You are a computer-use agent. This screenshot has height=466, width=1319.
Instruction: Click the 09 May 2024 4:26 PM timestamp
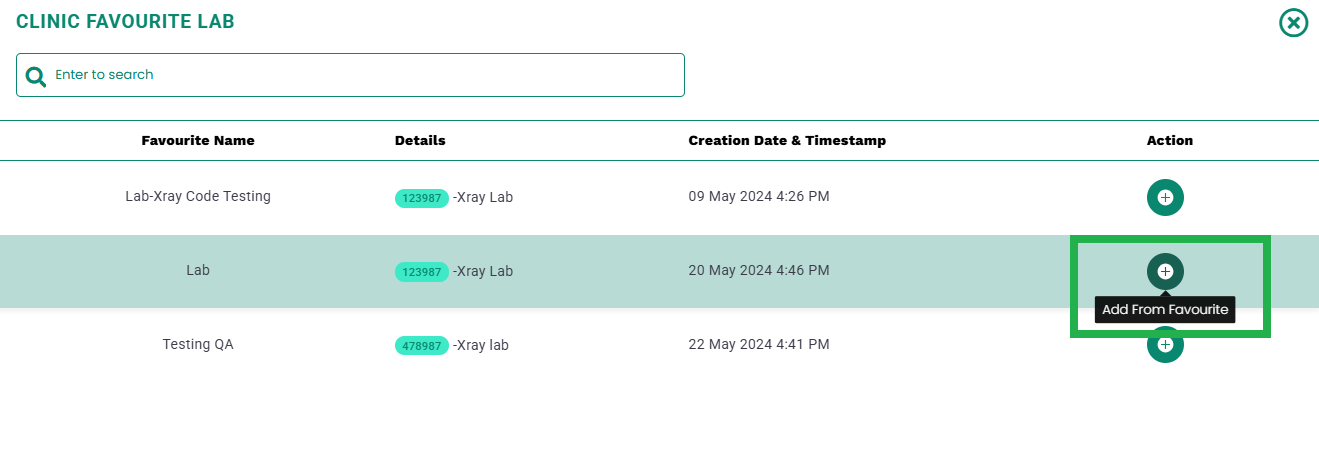coord(759,196)
